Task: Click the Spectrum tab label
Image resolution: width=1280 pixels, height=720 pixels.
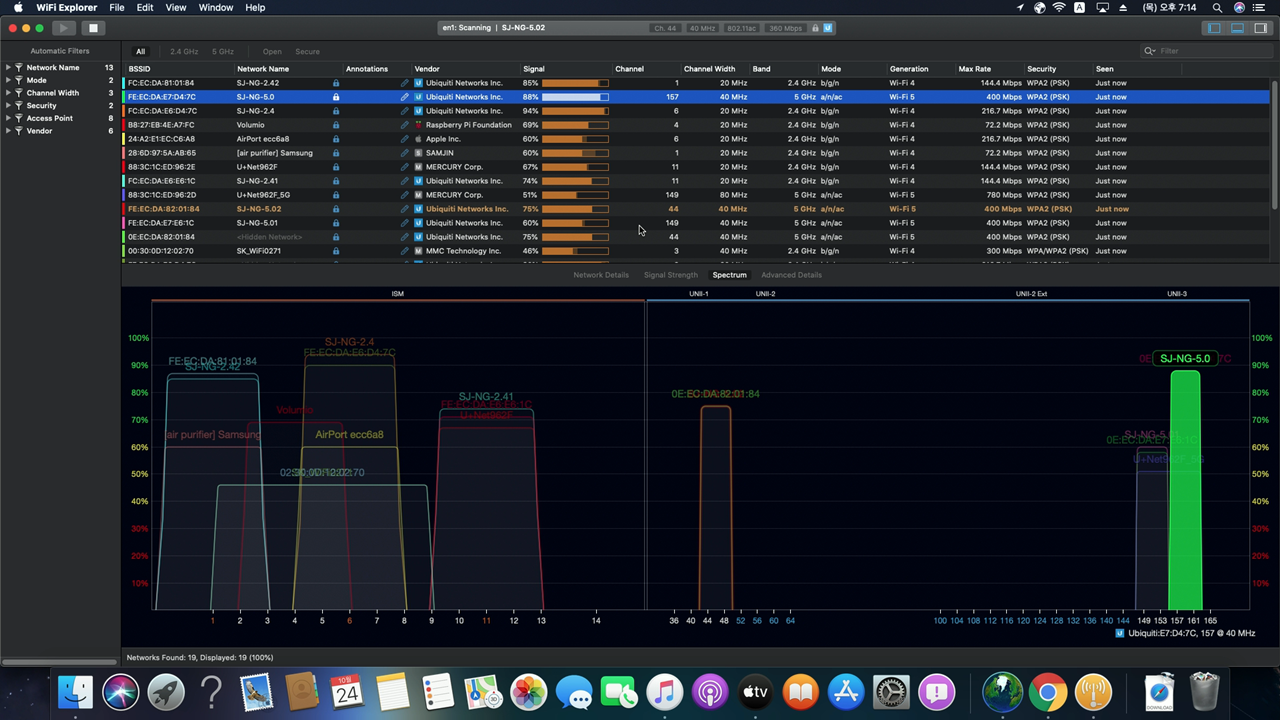Action: 729,275
